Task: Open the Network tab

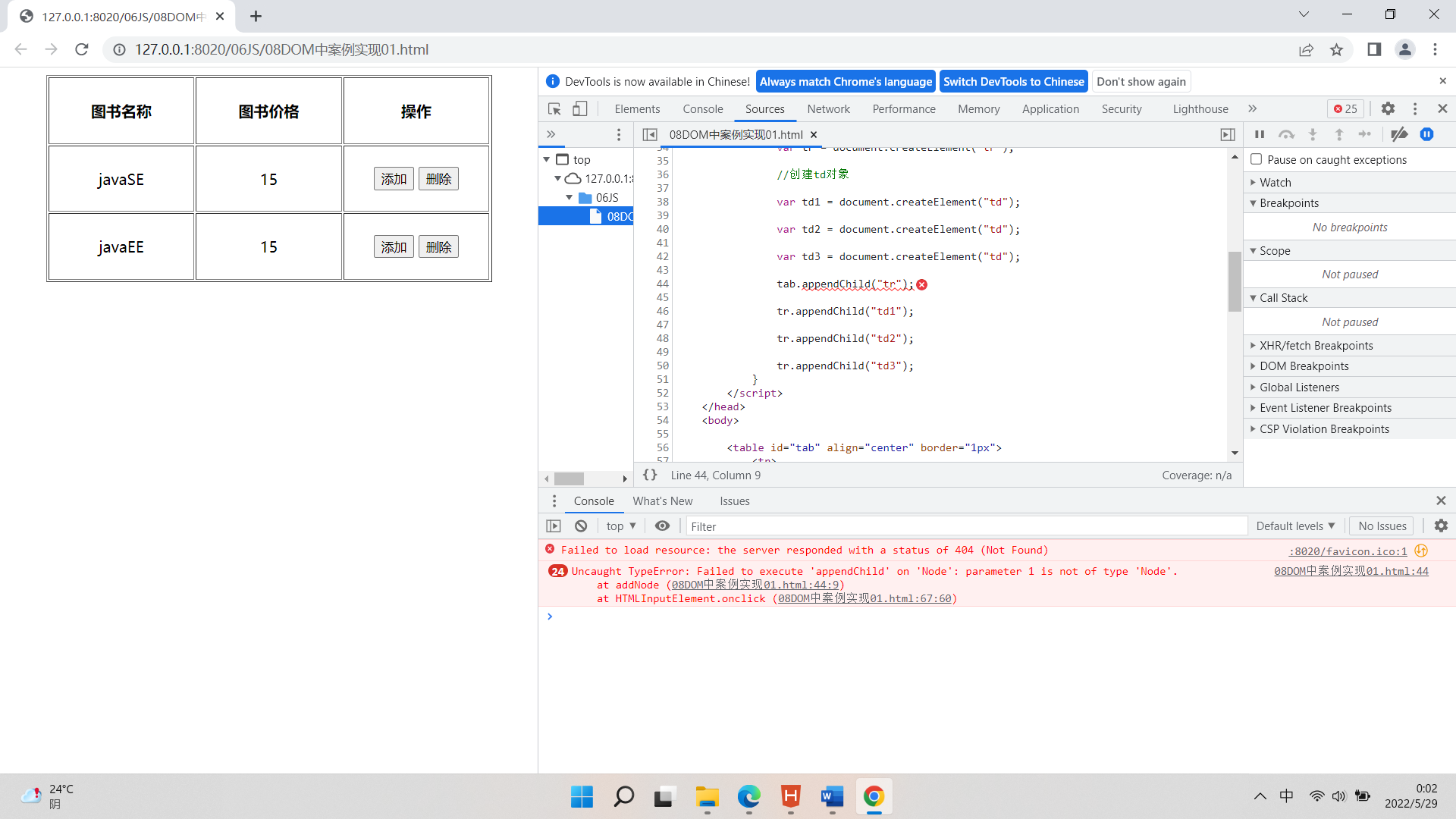Action: (828, 108)
